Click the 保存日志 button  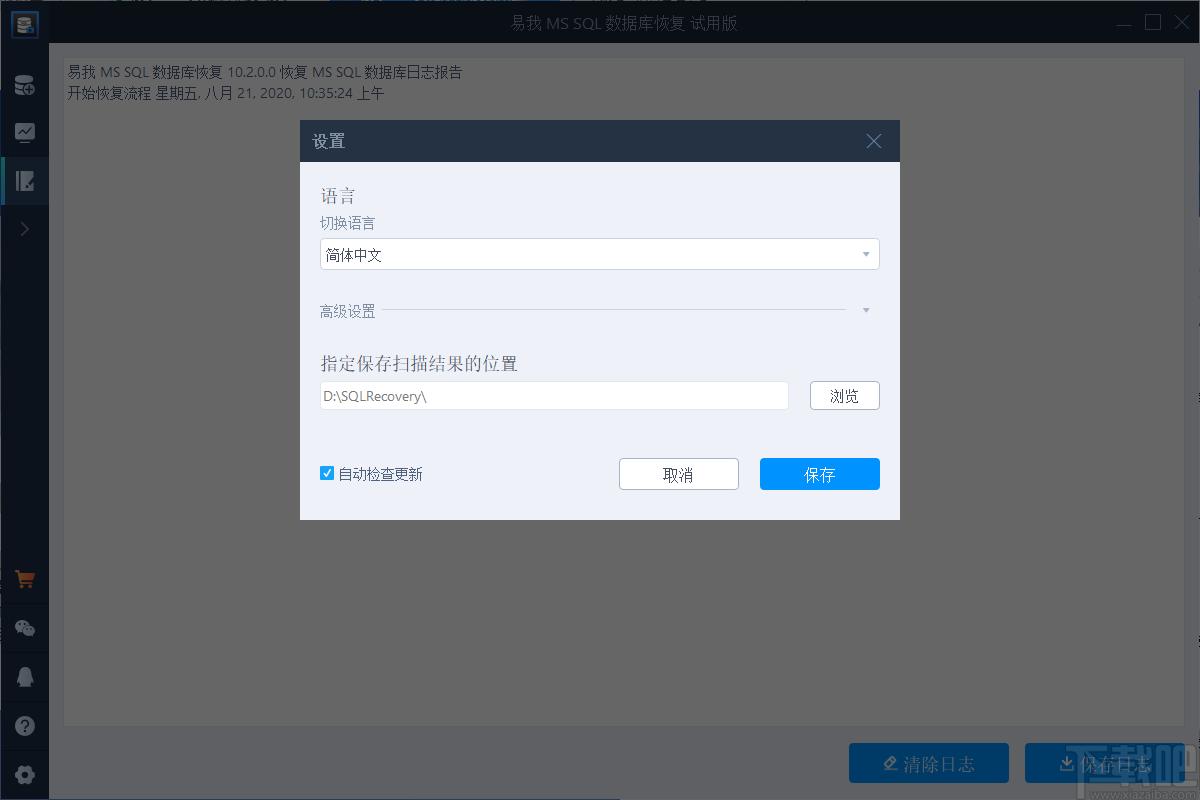(x=1105, y=764)
